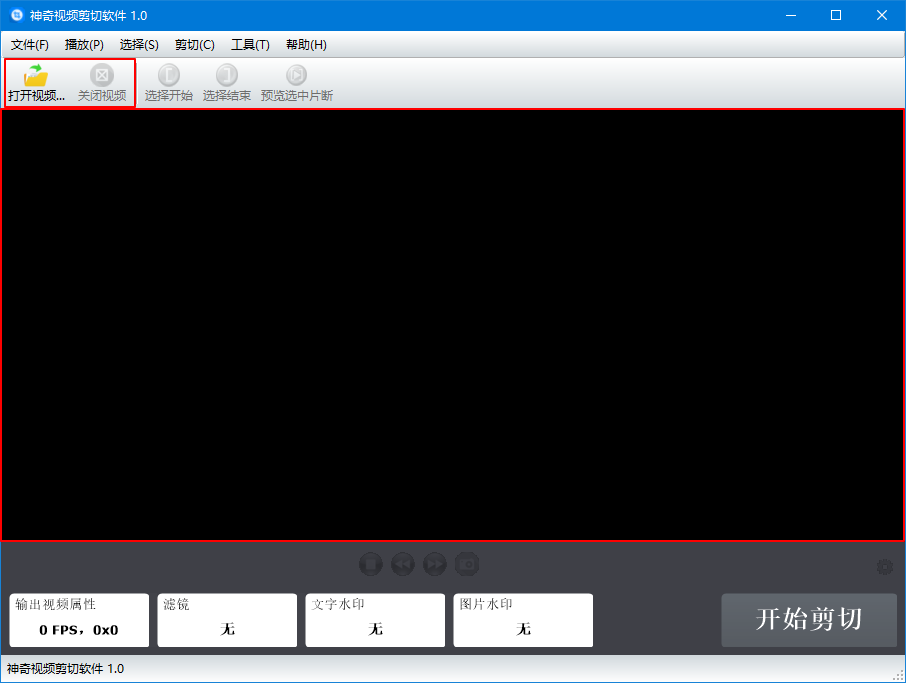This screenshot has width=906, height=683.
Task: Click the 图片水印 image watermark panel
Action: (x=523, y=620)
